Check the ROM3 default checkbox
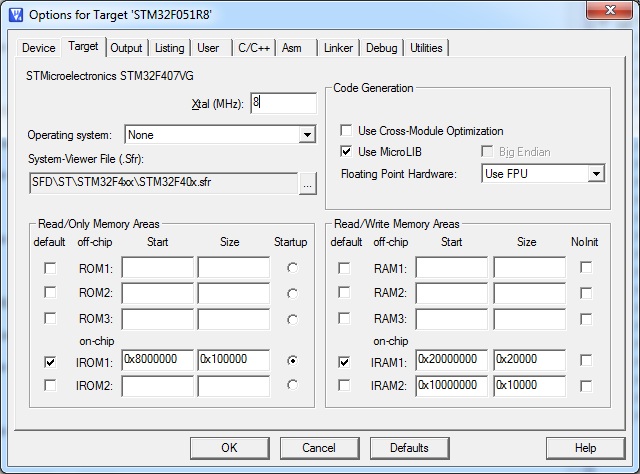The image size is (640, 474). pos(50,318)
